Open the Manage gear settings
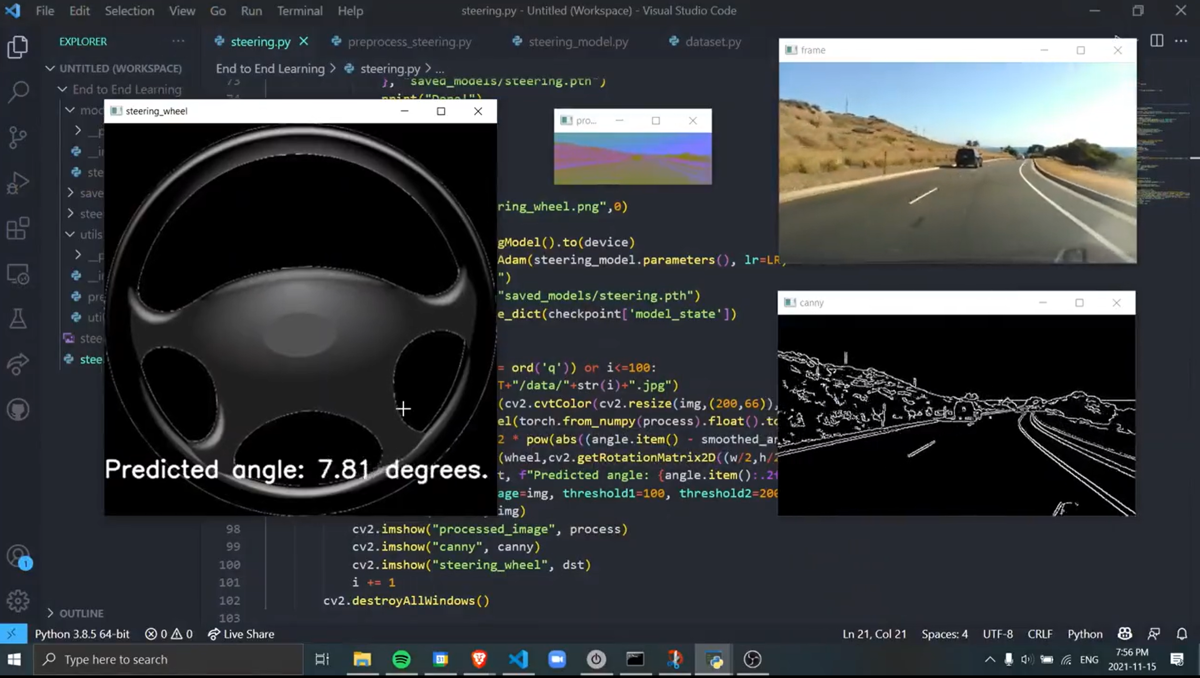 coord(18,601)
